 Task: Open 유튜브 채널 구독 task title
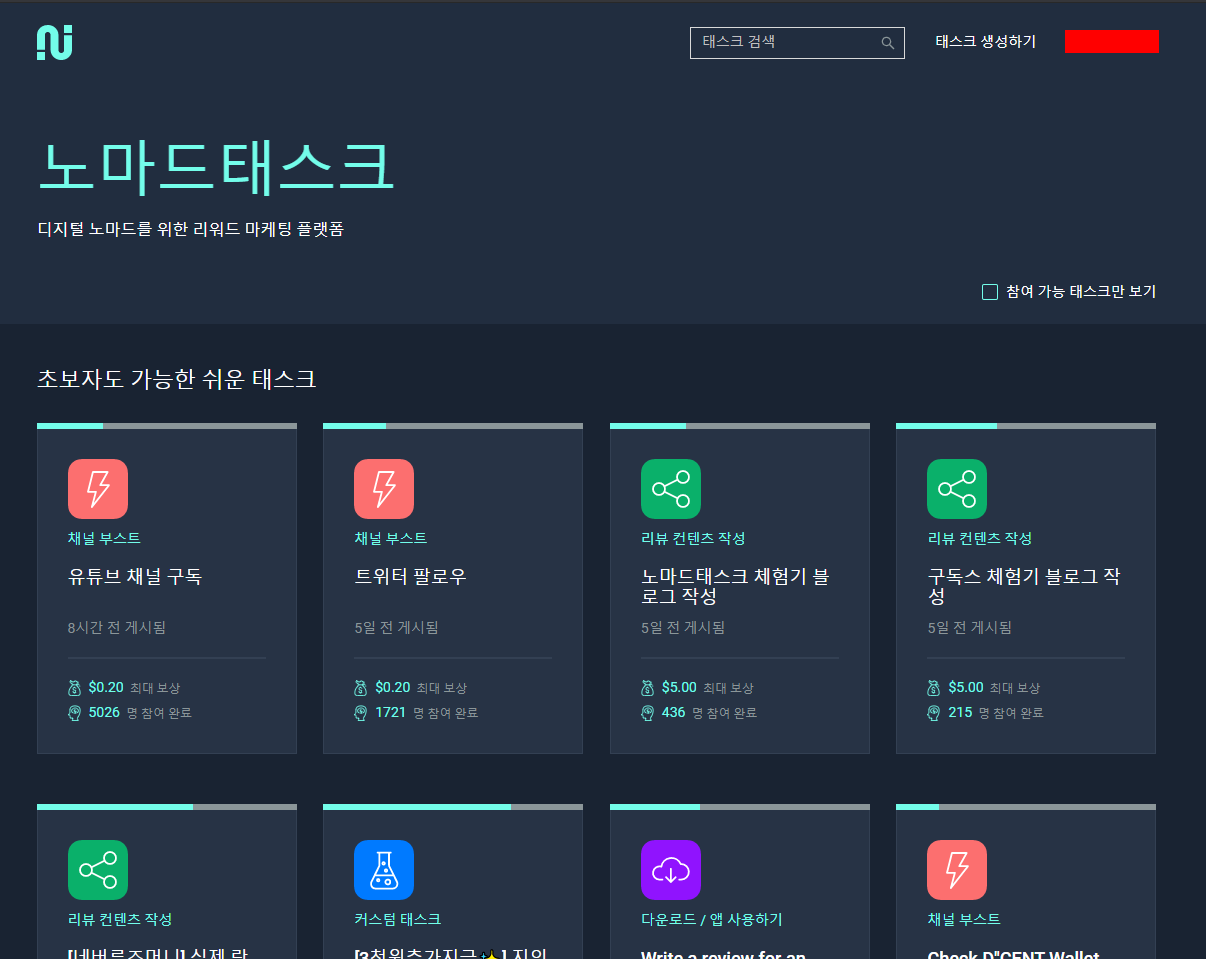[x=135, y=577]
